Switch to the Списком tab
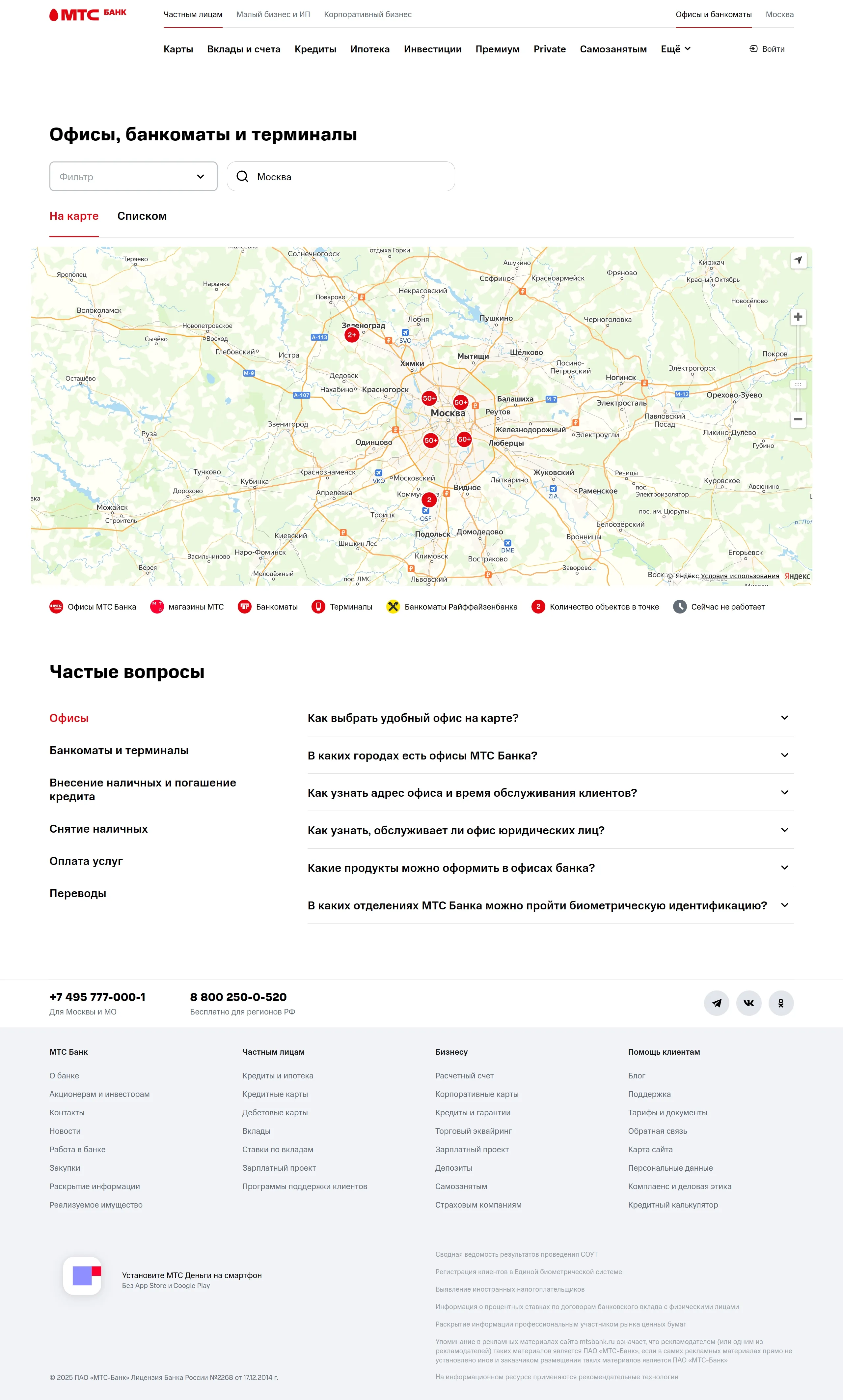843x1400 pixels. [142, 216]
